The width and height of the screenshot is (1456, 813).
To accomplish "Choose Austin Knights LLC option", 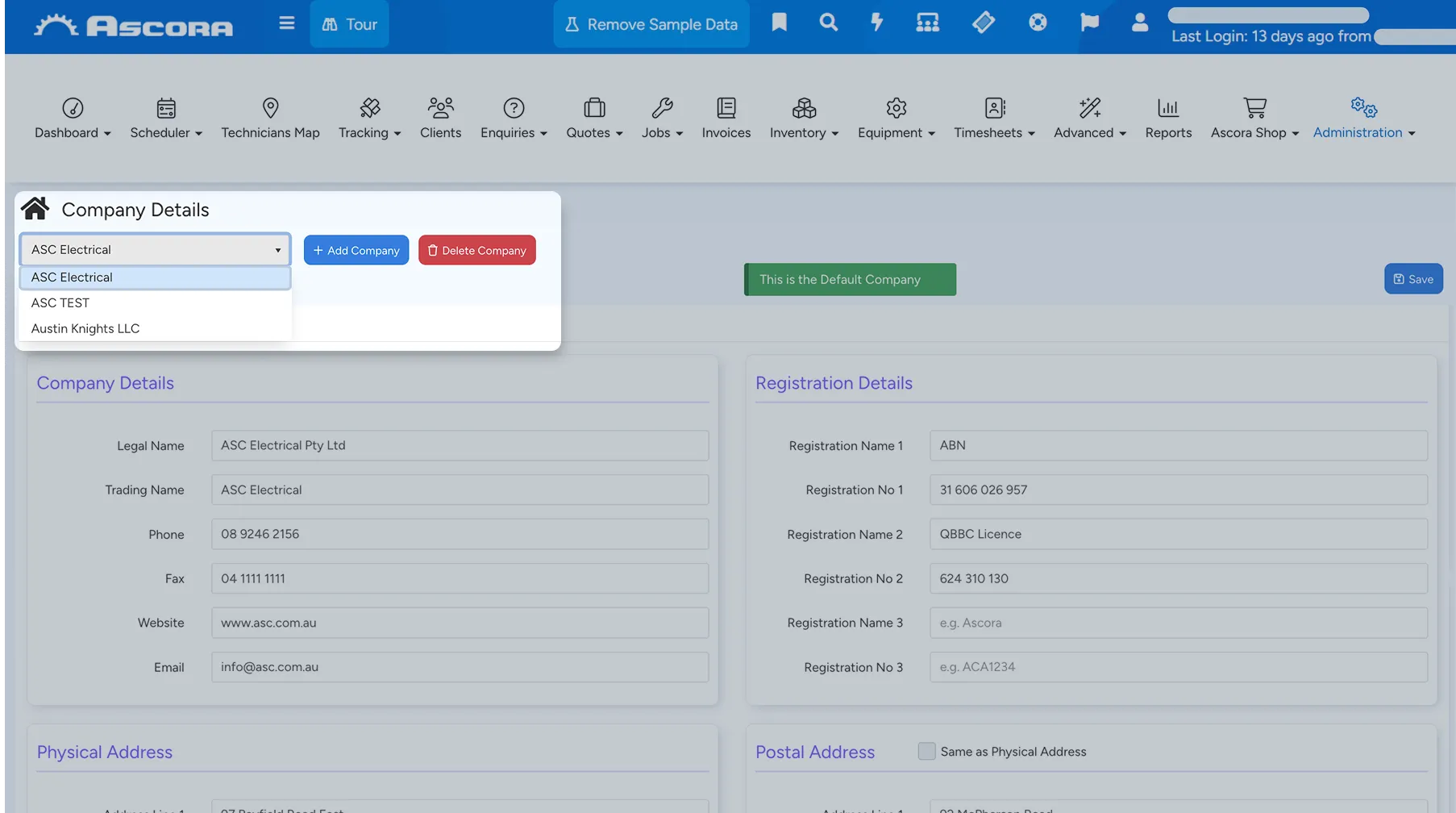I will point(155,328).
